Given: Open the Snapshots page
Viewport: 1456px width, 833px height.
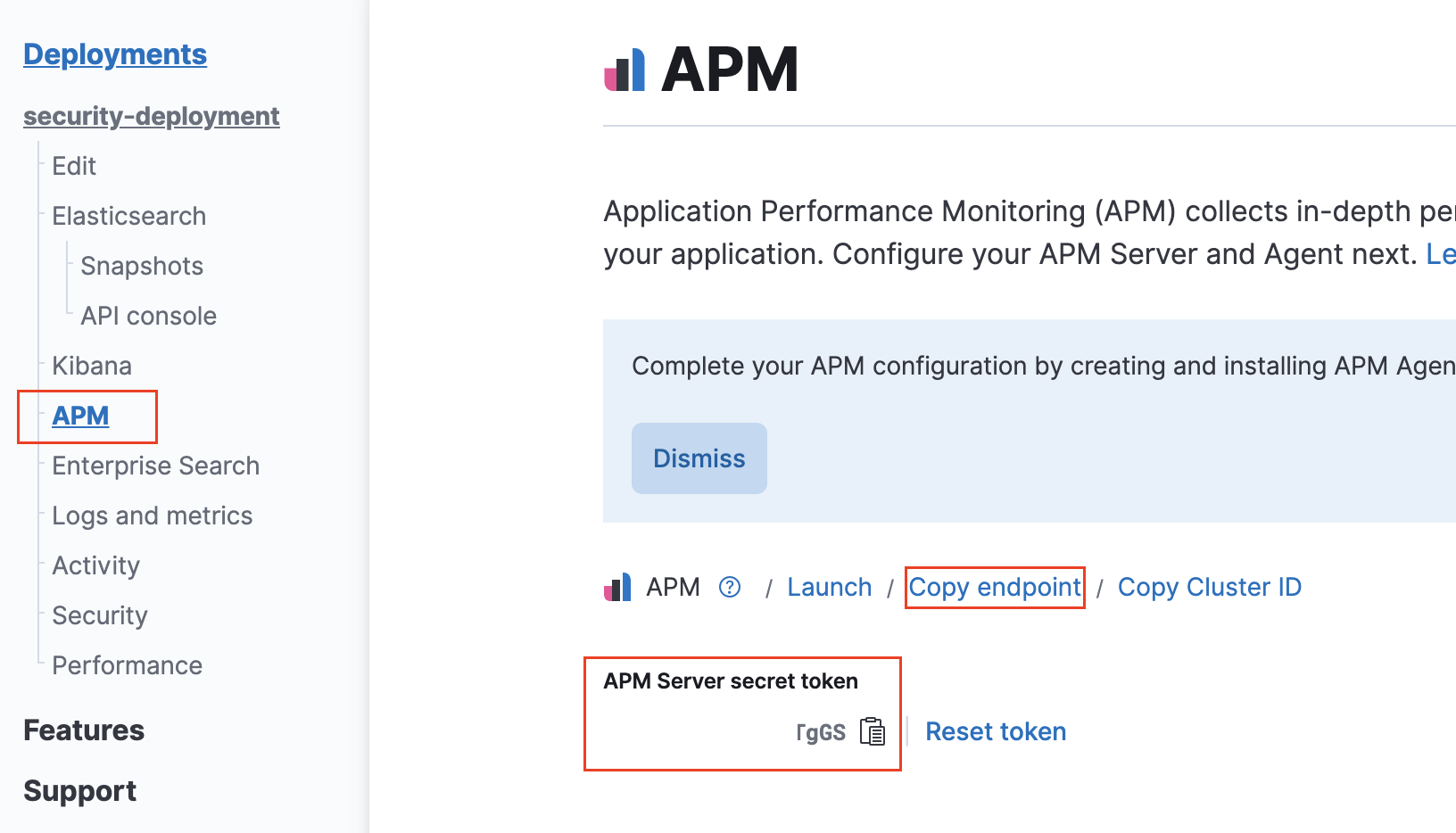Looking at the screenshot, I should (x=141, y=265).
